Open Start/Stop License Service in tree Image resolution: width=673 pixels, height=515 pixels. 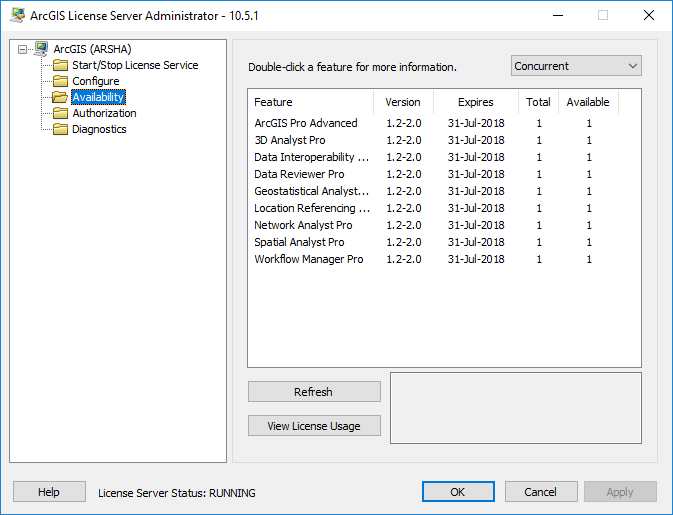135,65
